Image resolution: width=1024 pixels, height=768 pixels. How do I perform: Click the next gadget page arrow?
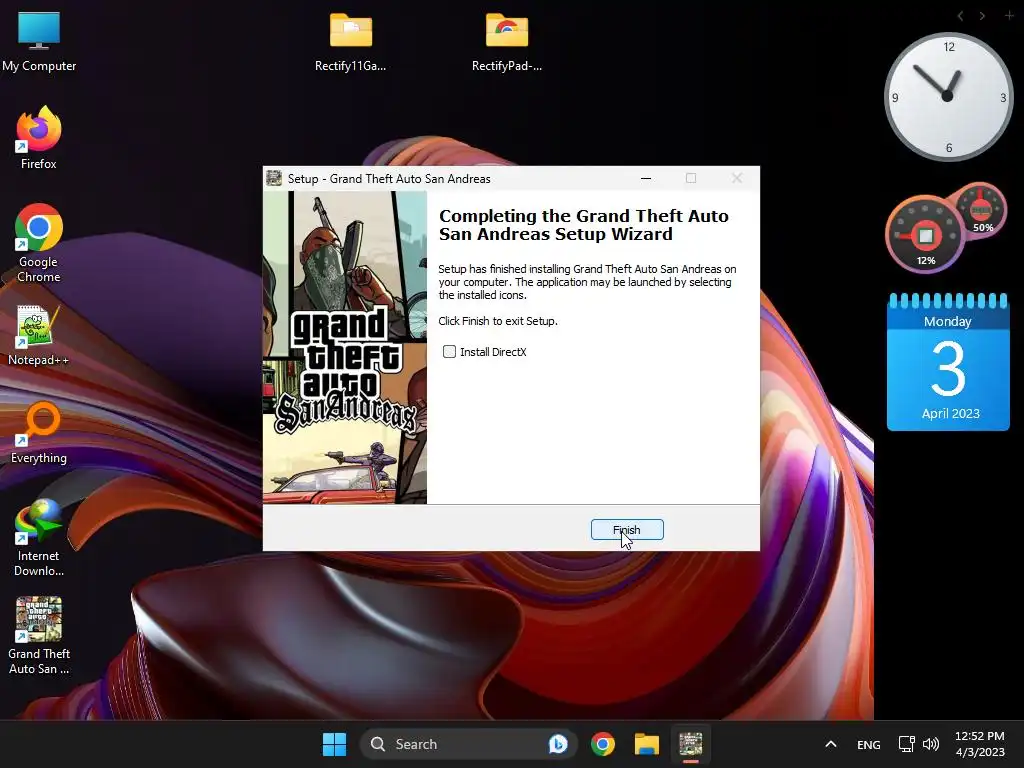(x=982, y=16)
